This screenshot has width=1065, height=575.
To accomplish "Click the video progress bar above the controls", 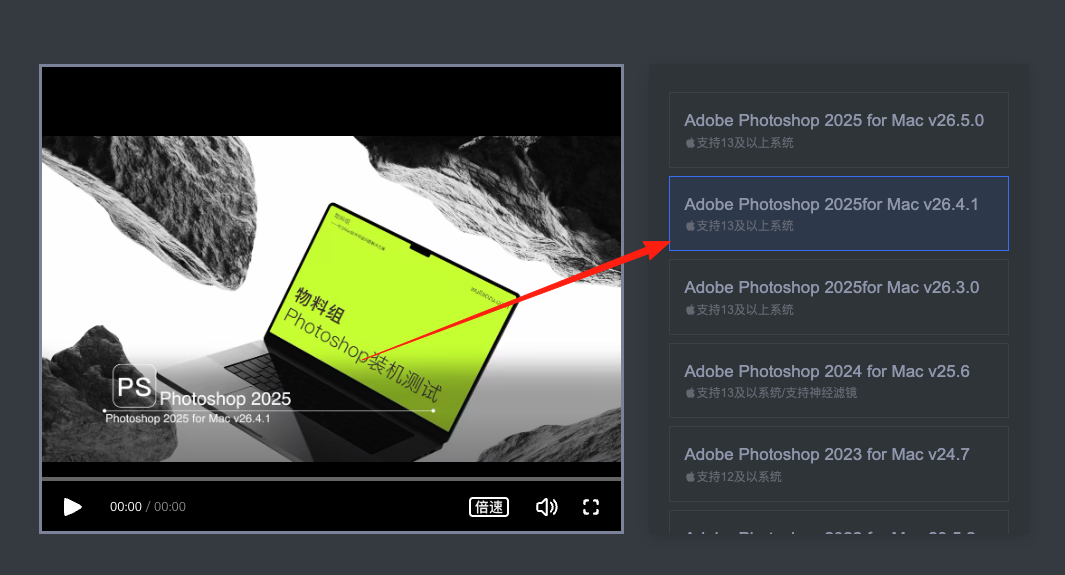I will click(331, 479).
